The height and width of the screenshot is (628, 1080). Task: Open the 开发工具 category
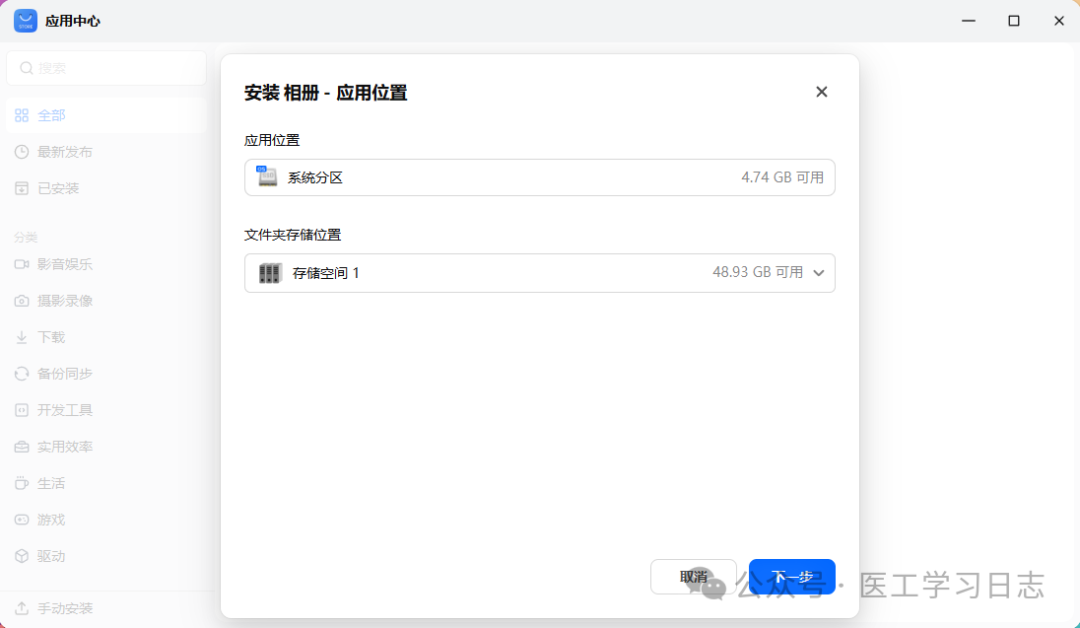(22, 409)
